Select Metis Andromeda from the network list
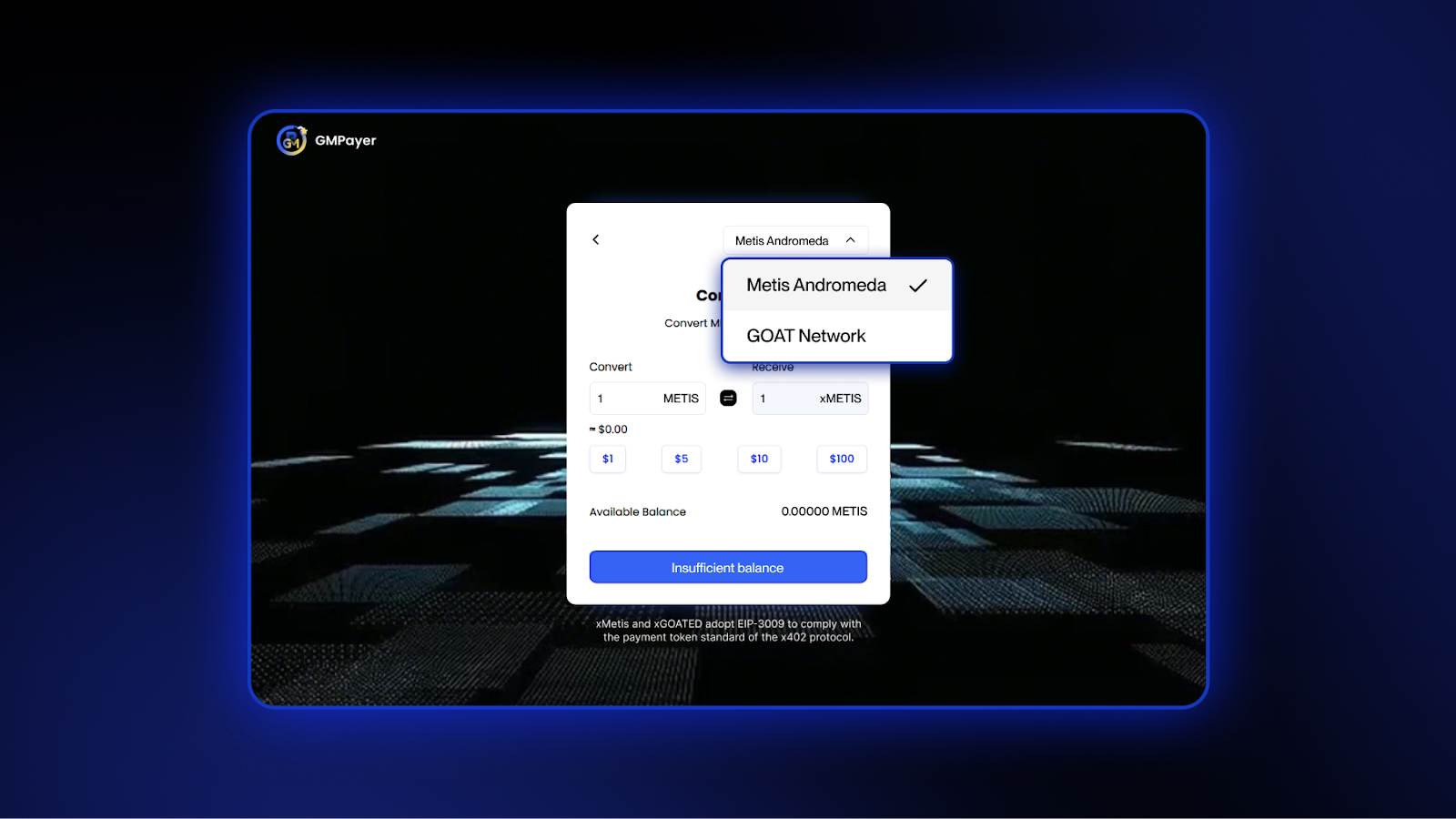 click(x=816, y=285)
